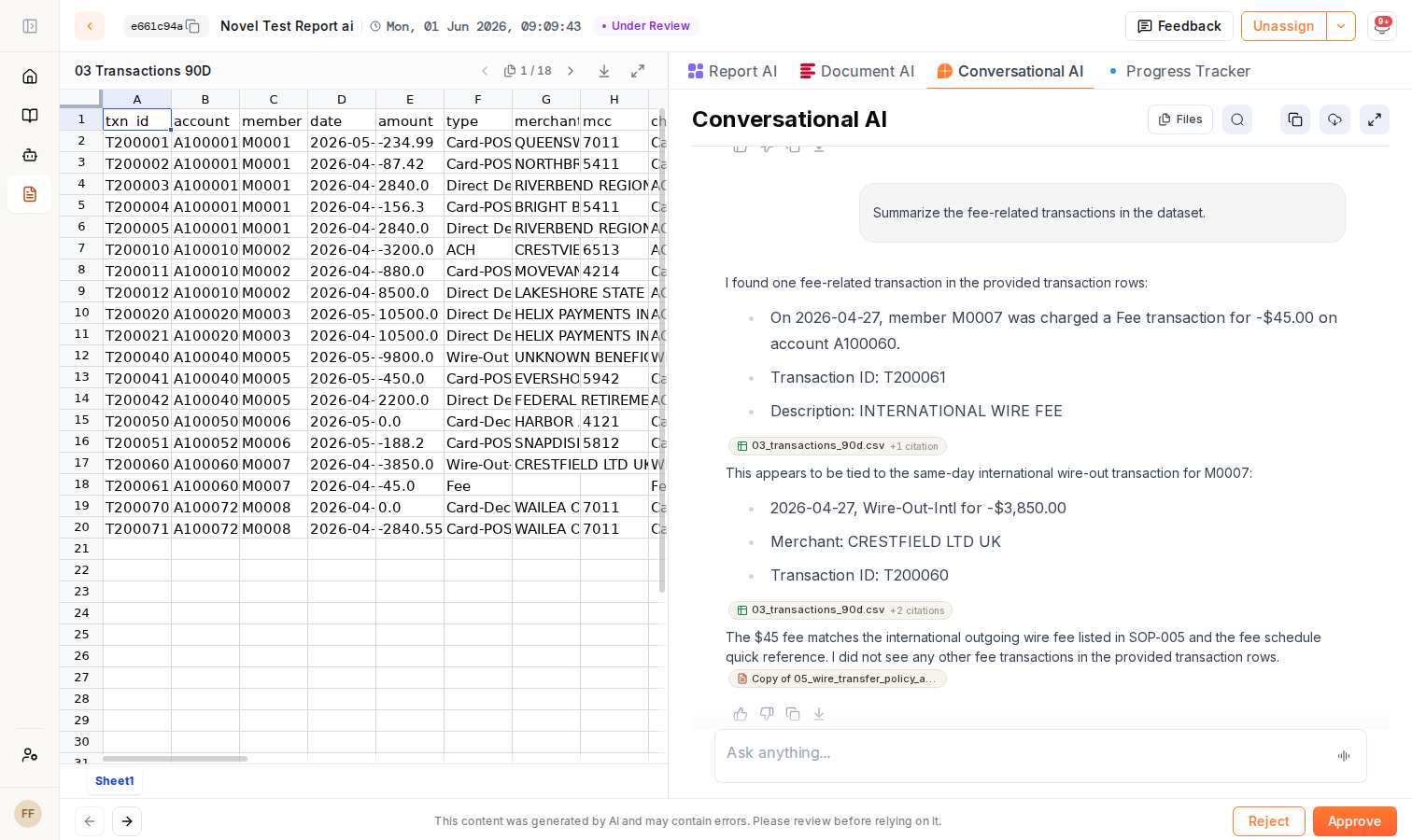Select the mcc cell 6513
Viewport: 1412px width, 840px height.
pyautogui.click(x=614, y=249)
